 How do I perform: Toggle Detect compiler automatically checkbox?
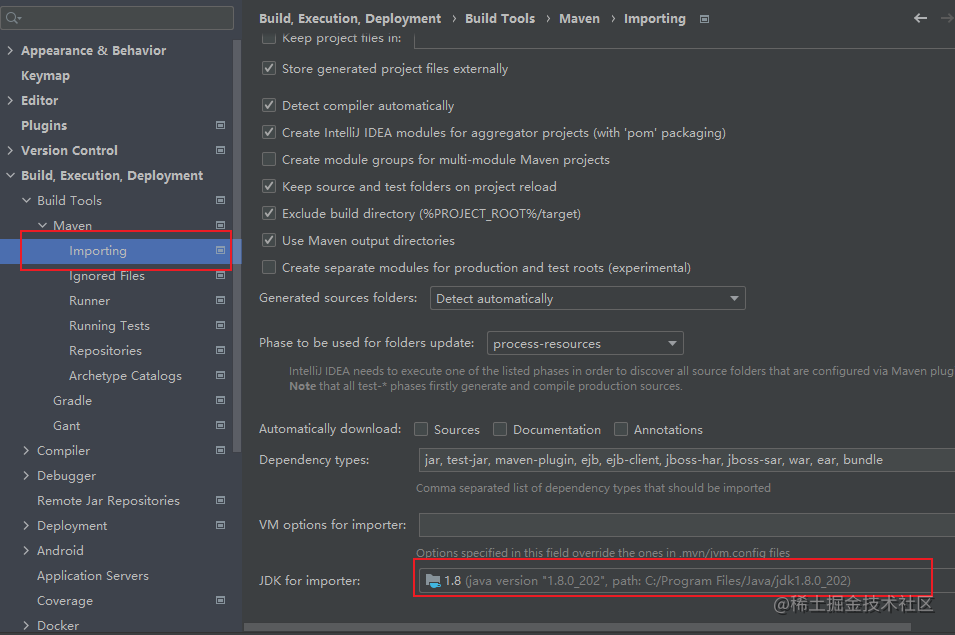(x=269, y=105)
